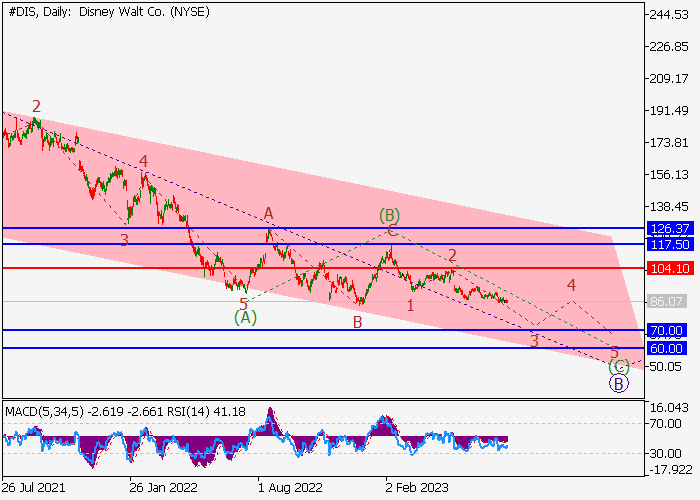Screen dimensions: 700x500
Task: Click the 50.05 price axis value
Action: coord(666,367)
